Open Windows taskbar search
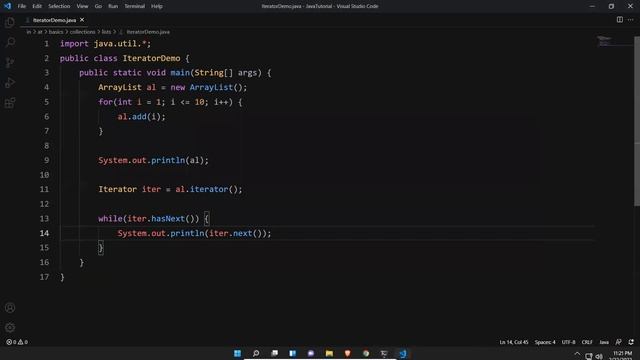 pyautogui.click(x=256, y=353)
